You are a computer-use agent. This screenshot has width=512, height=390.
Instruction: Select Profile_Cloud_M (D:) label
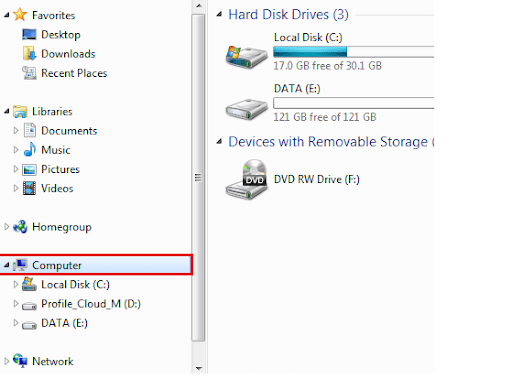coord(91,304)
